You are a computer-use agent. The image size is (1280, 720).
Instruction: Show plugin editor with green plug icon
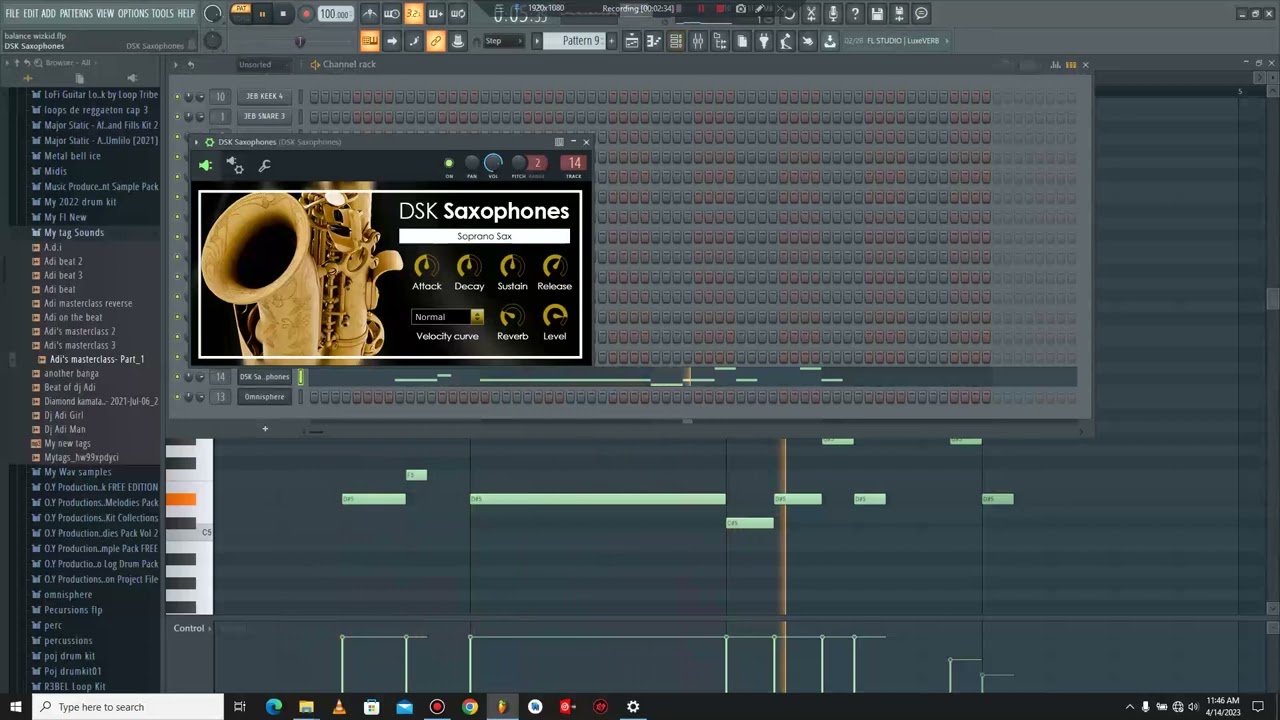pyautogui.click(x=206, y=166)
